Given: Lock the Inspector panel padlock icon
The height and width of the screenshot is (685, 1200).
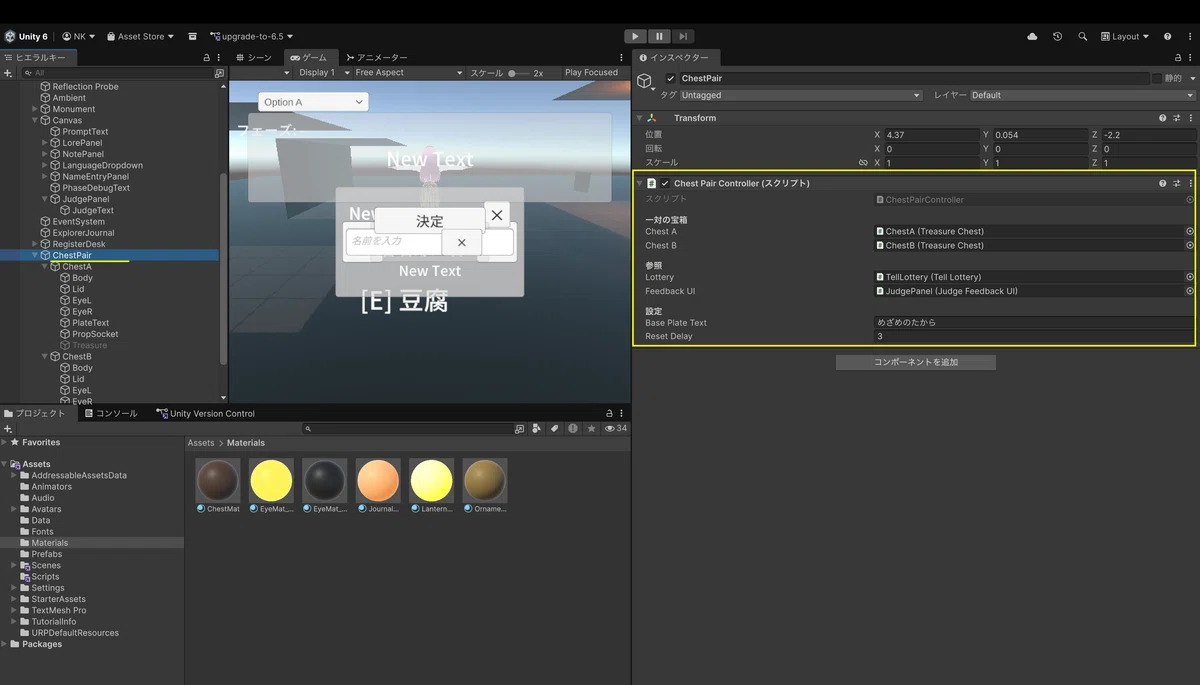Looking at the screenshot, I should tap(1176, 58).
